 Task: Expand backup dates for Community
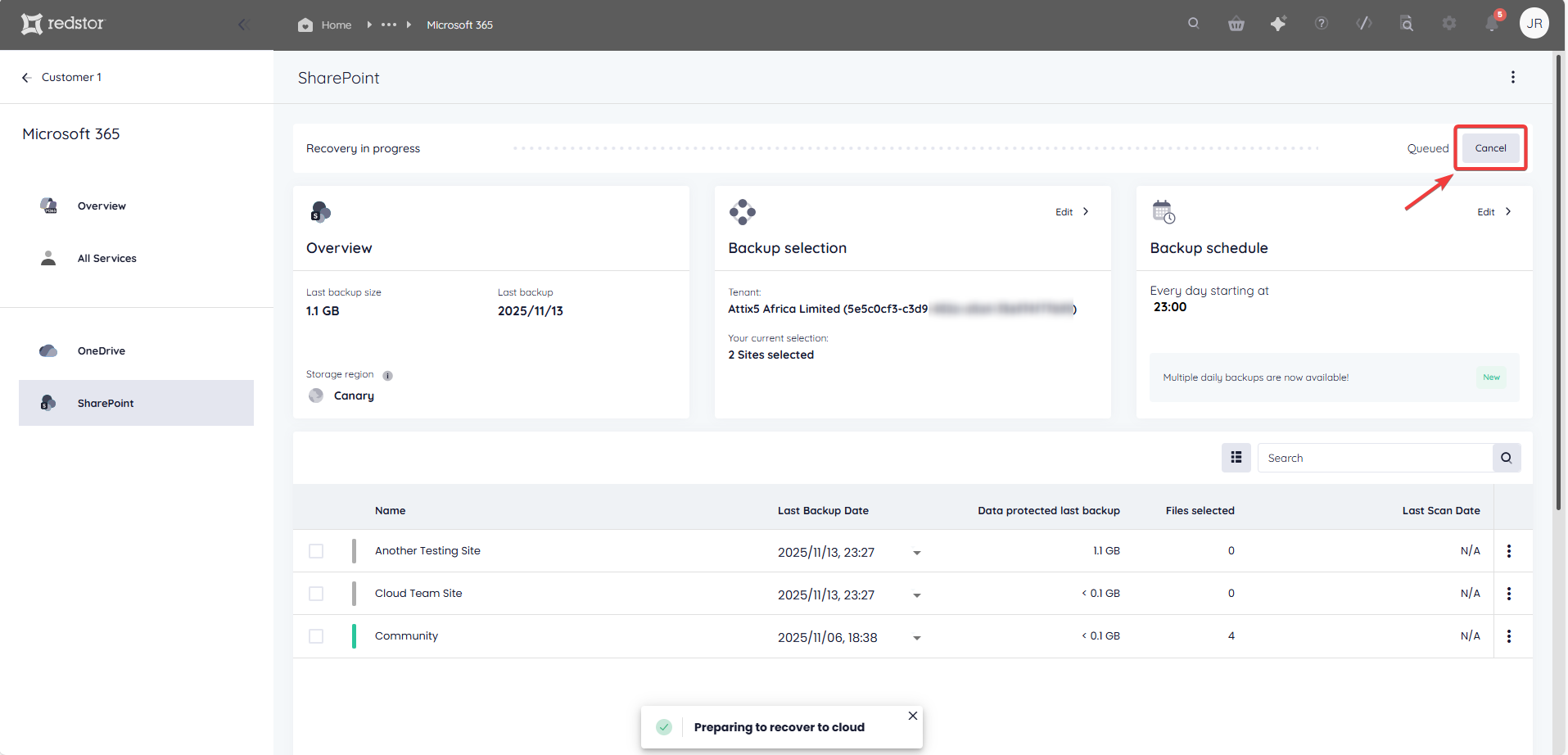click(x=917, y=638)
